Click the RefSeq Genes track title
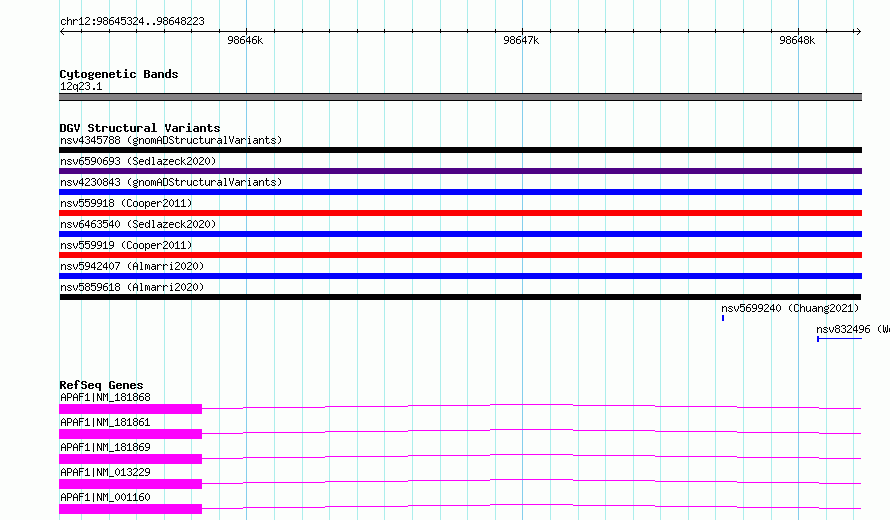This screenshot has height=520, width=890. click(101, 385)
